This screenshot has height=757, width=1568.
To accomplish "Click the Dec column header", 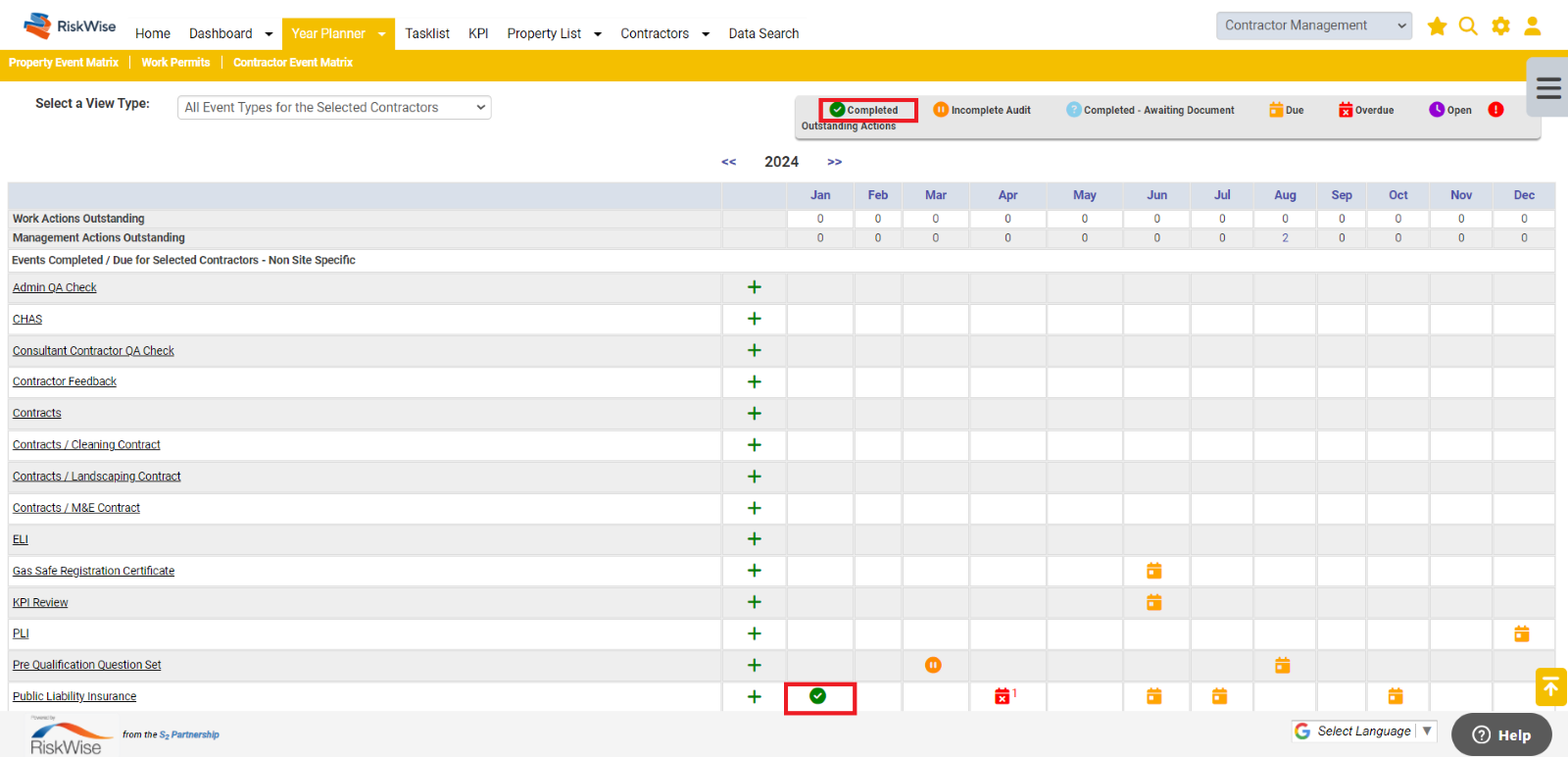I will click(1524, 195).
